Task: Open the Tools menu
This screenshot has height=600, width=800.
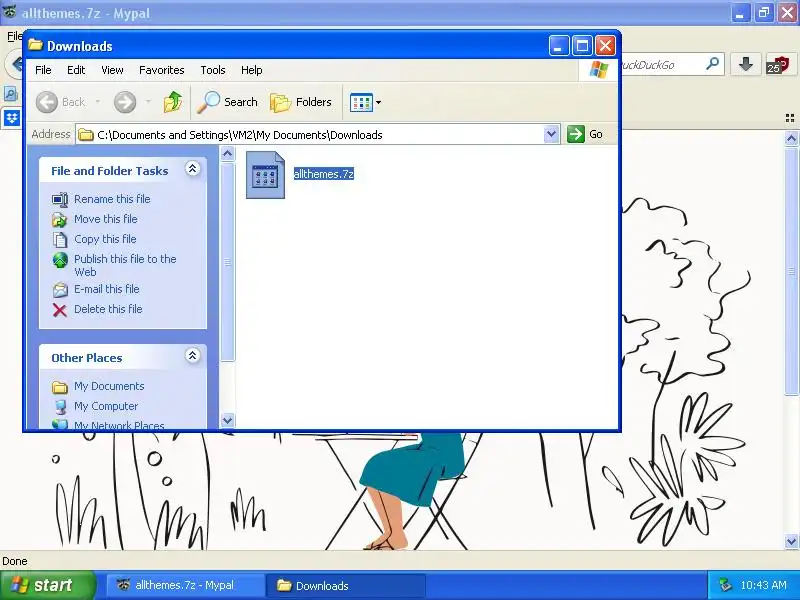Action: point(213,70)
